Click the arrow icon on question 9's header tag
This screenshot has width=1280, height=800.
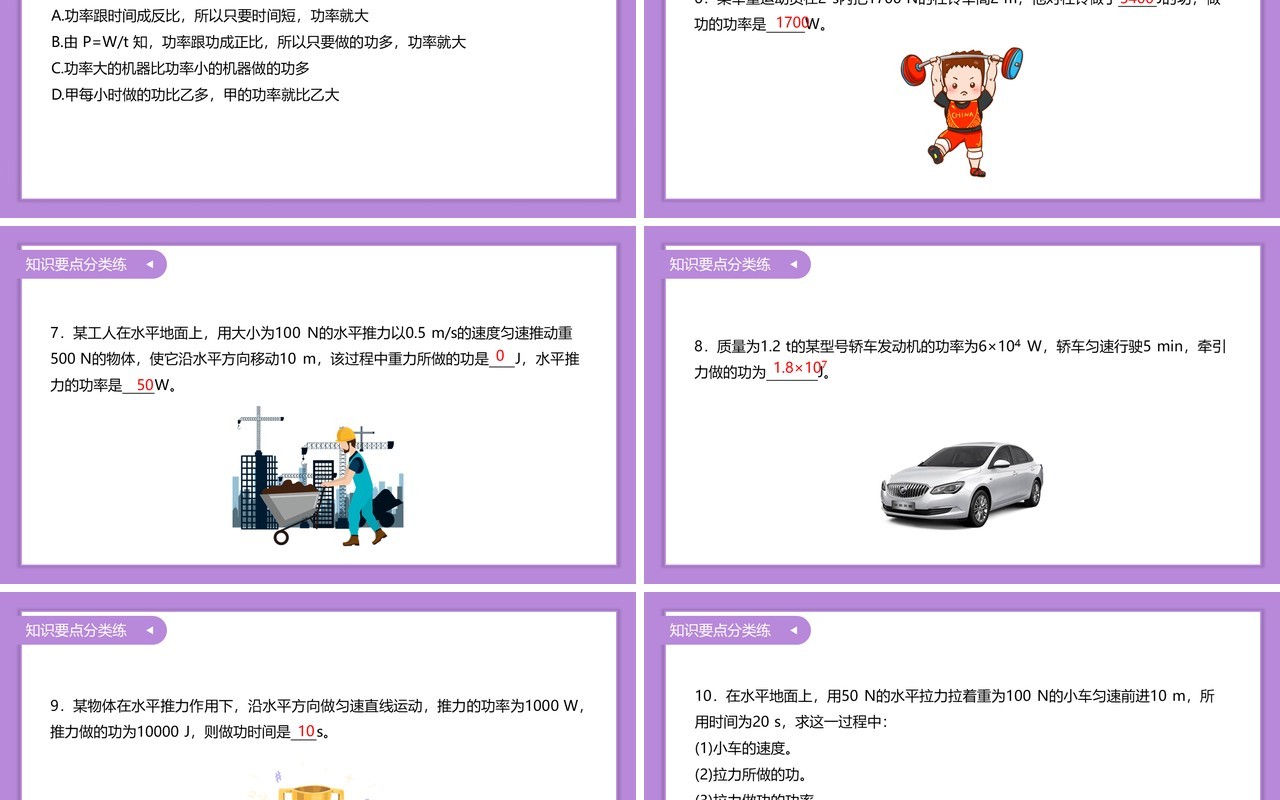coord(149,631)
